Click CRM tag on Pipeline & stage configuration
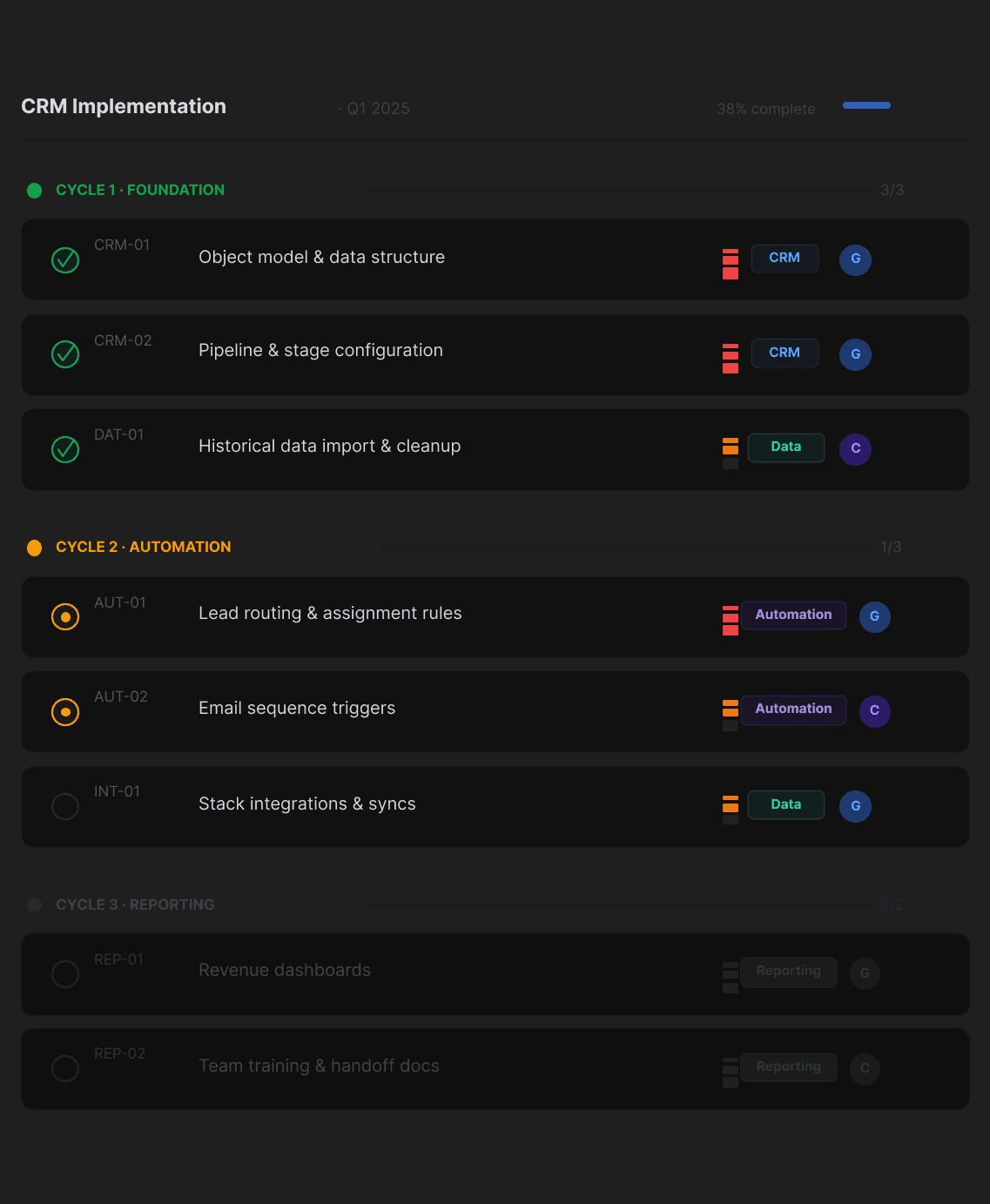This screenshot has height=1204, width=990. 785,353
